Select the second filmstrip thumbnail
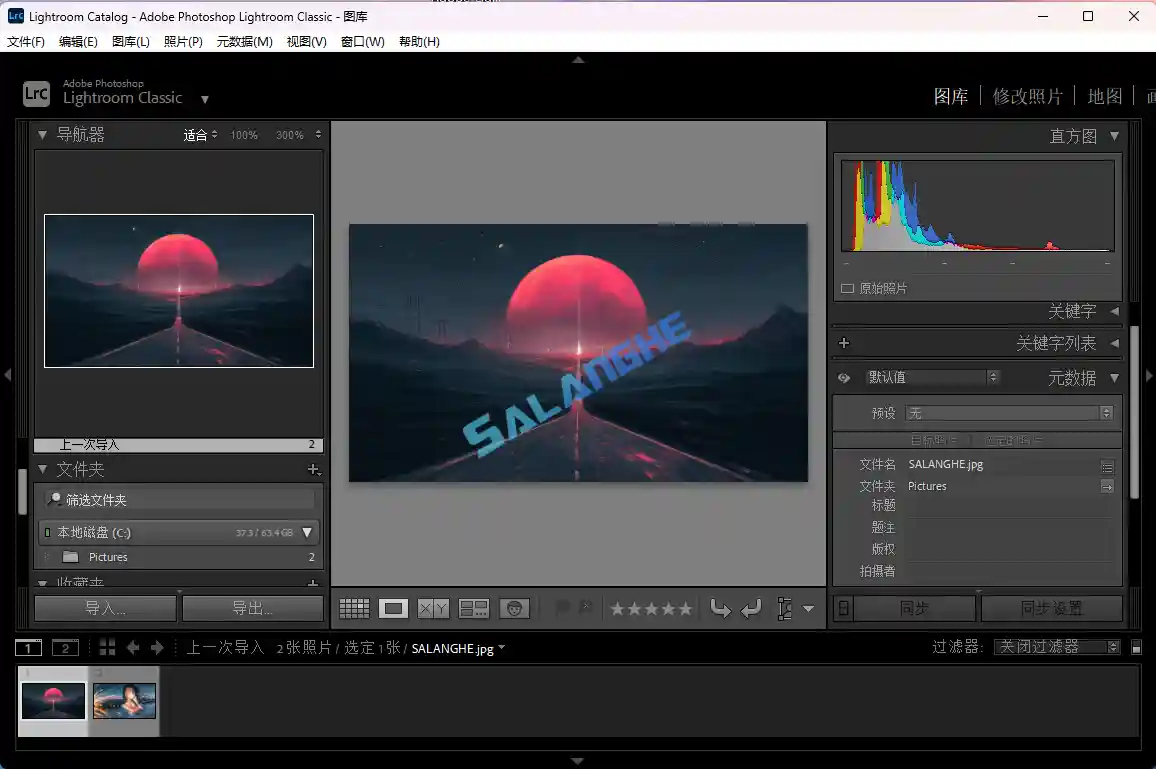 124,700
